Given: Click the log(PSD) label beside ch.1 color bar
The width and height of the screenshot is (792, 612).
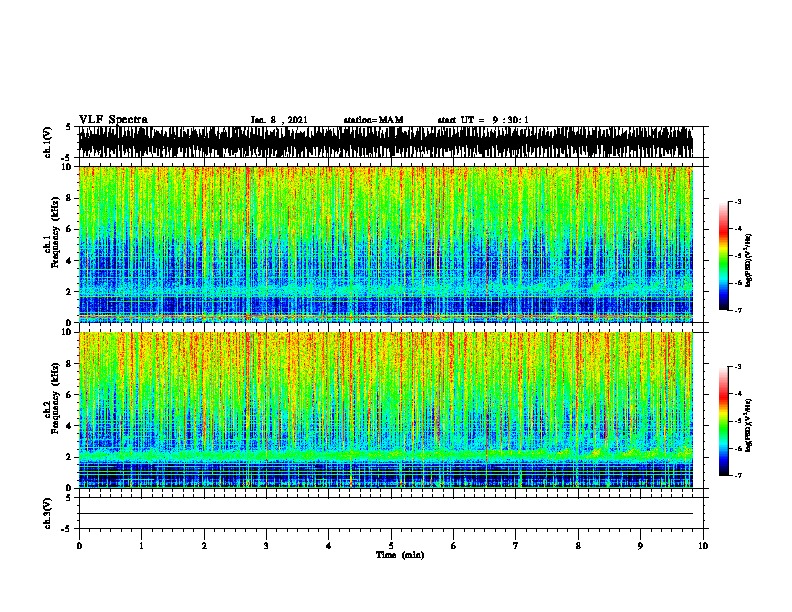Looking at the screenshot, I should coord(748,261).
